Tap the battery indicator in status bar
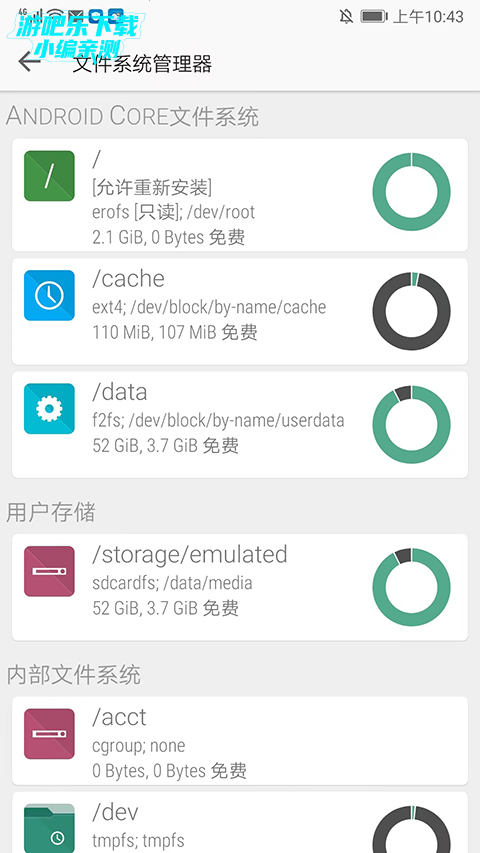The image size is (480, 853). 374,16
